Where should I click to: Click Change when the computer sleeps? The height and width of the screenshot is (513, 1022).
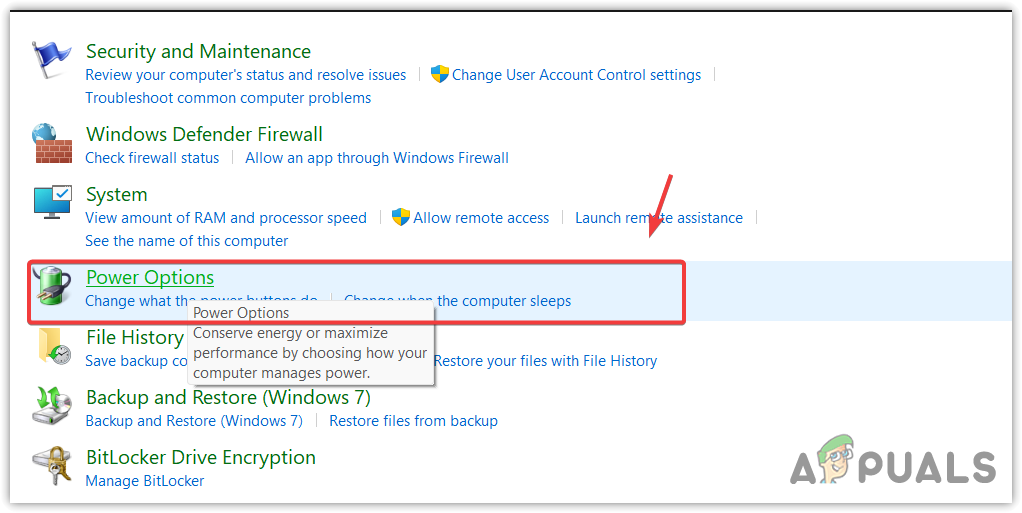458,301
